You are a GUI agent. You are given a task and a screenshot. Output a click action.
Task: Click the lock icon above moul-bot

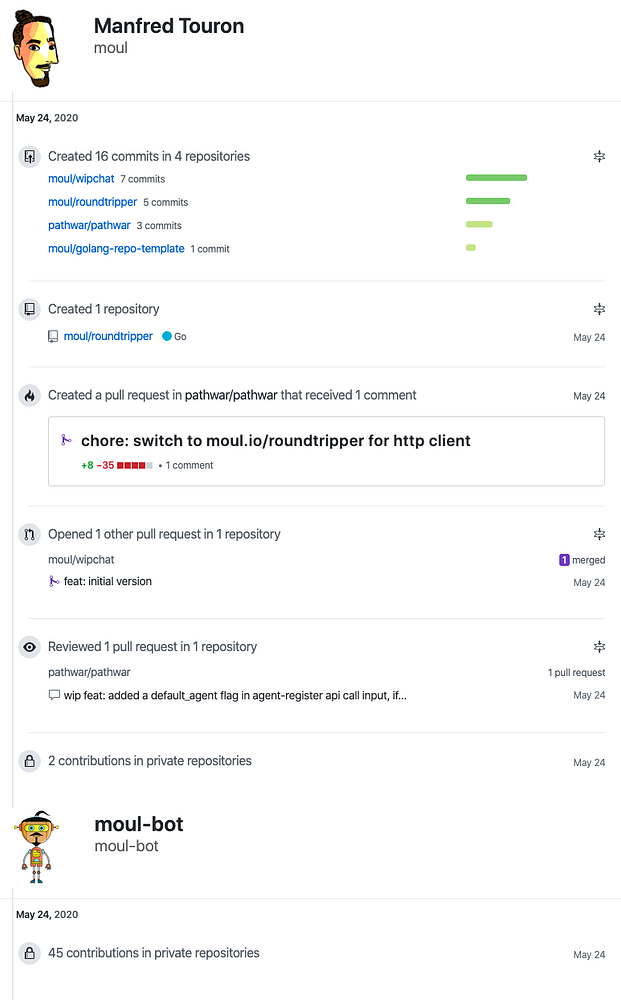[x=29, y=762]
